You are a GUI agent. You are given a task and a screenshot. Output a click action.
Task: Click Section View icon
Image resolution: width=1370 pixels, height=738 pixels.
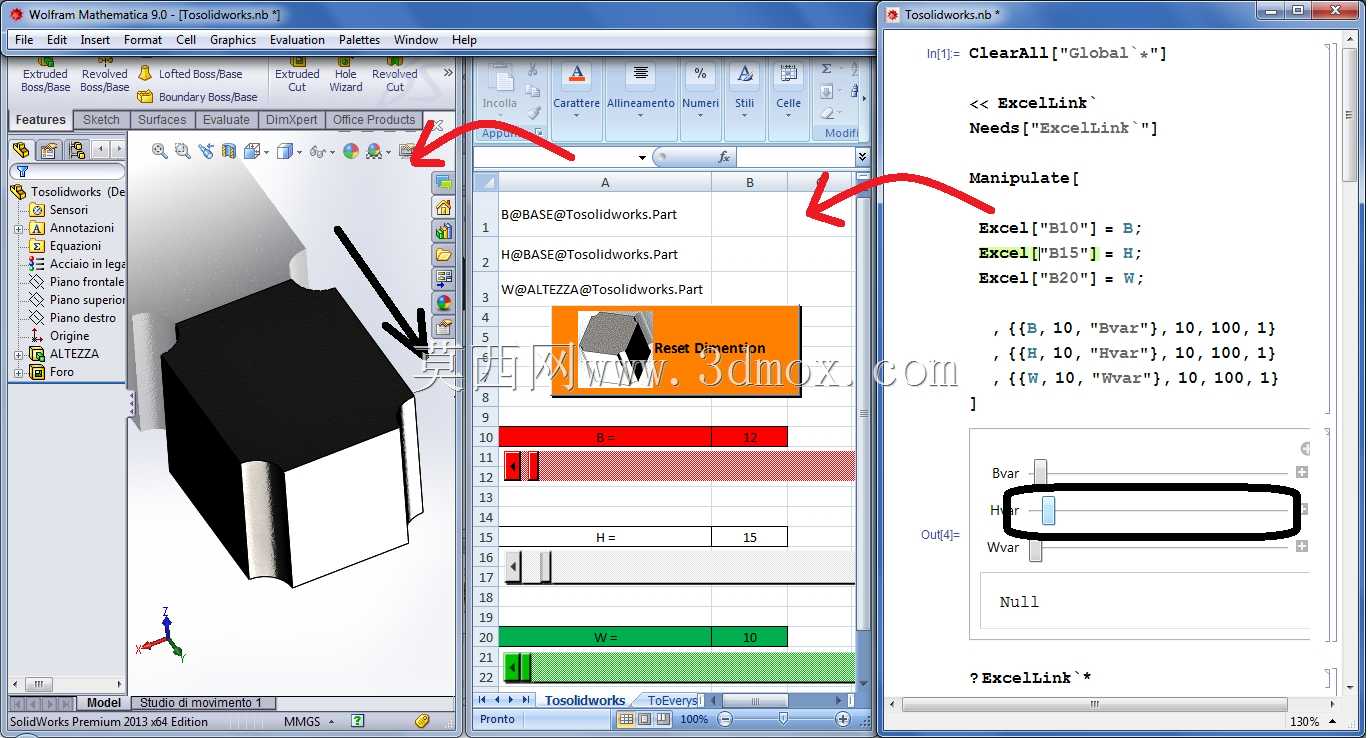[229, 151]
